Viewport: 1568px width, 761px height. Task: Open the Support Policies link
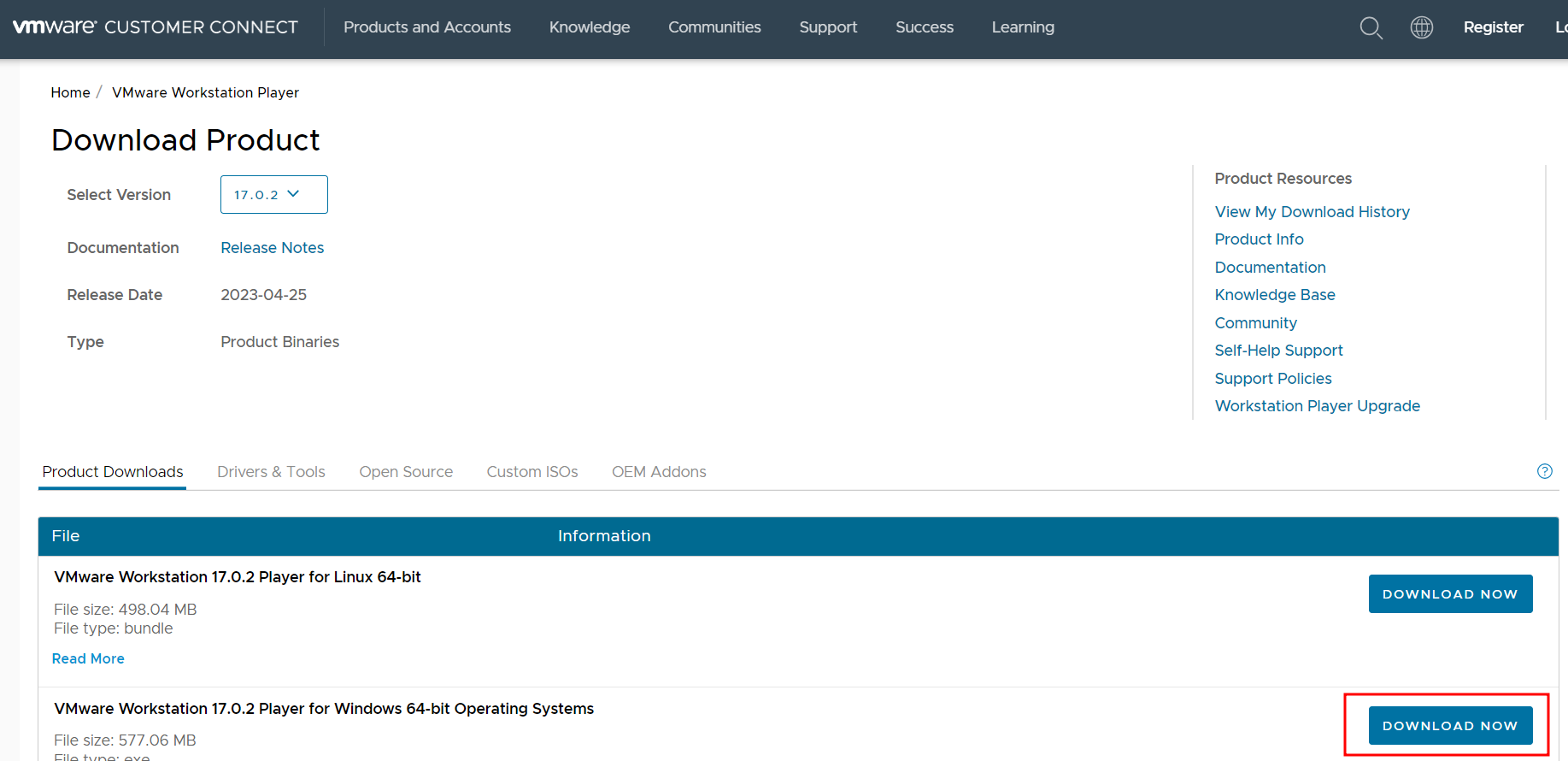(x=1273, y=379)
